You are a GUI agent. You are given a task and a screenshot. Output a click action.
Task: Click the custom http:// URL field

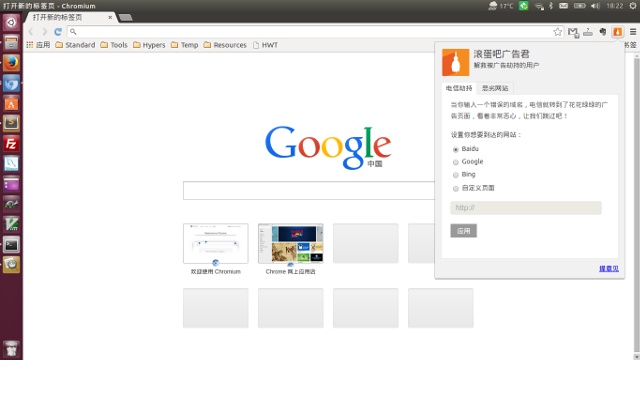(x=526, y=208)
